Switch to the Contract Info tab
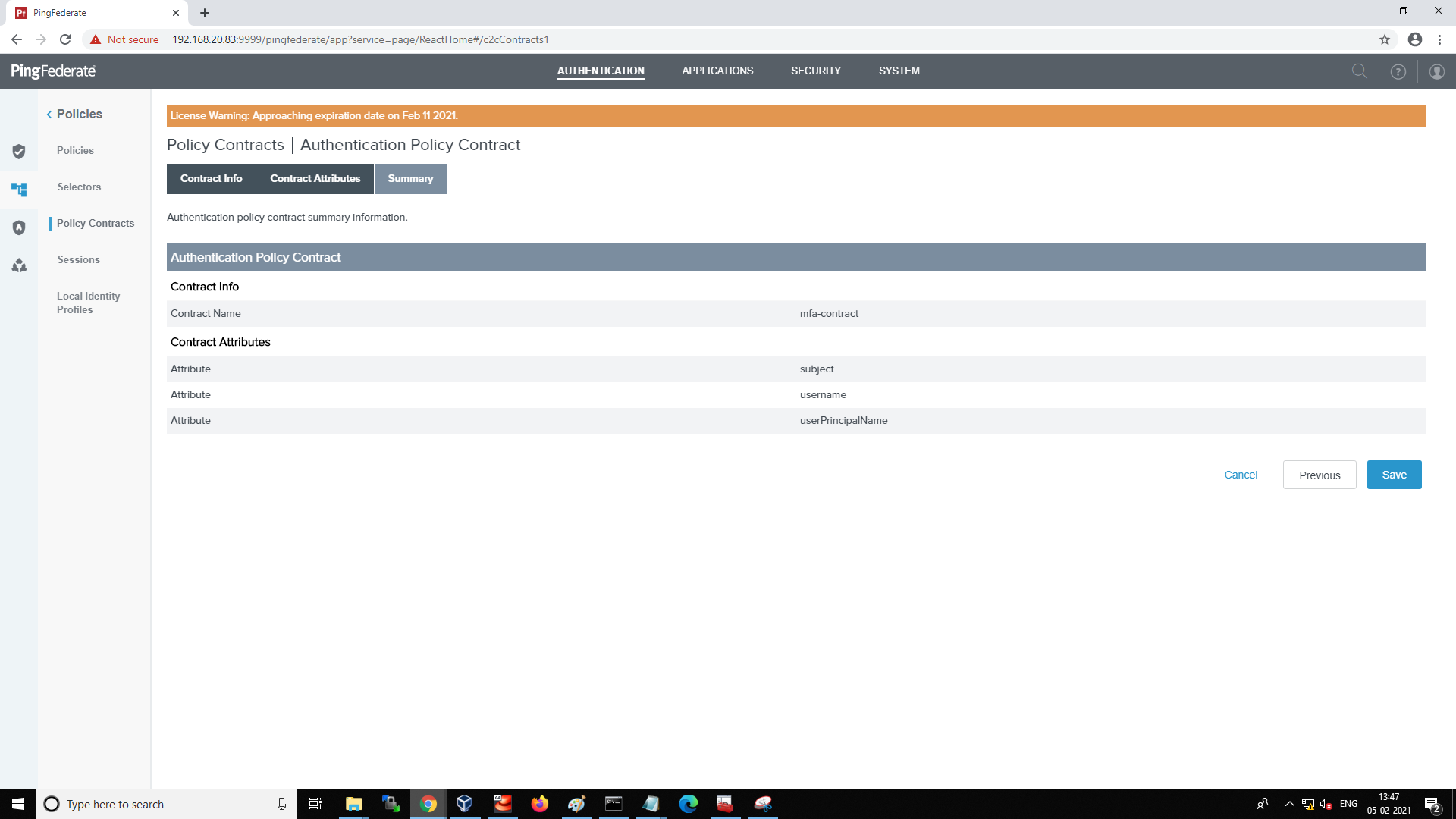The height and width of the screenshot is (819, 1456). [x=211, y=179]
